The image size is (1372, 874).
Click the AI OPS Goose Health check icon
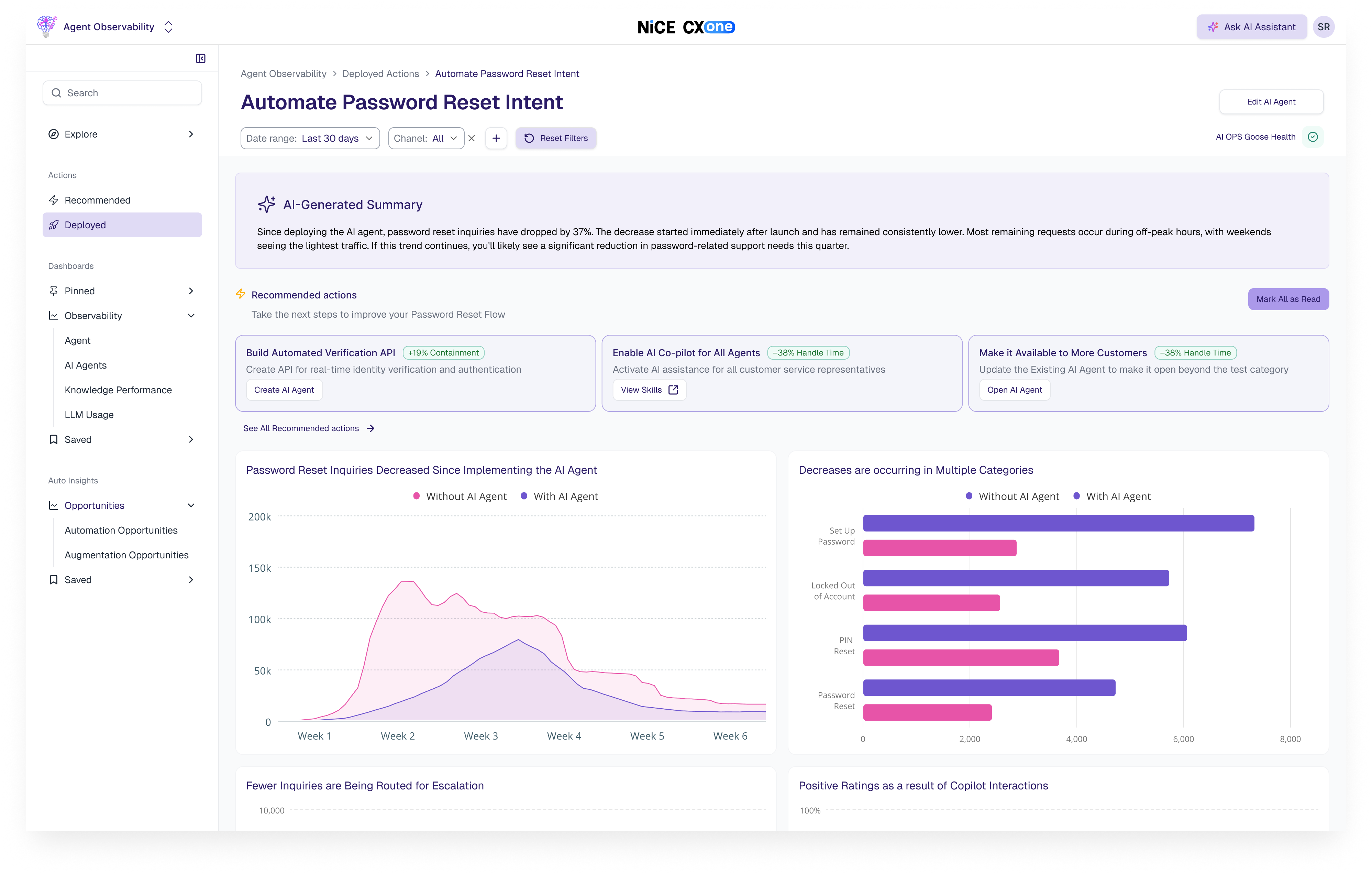(1313, 137)
